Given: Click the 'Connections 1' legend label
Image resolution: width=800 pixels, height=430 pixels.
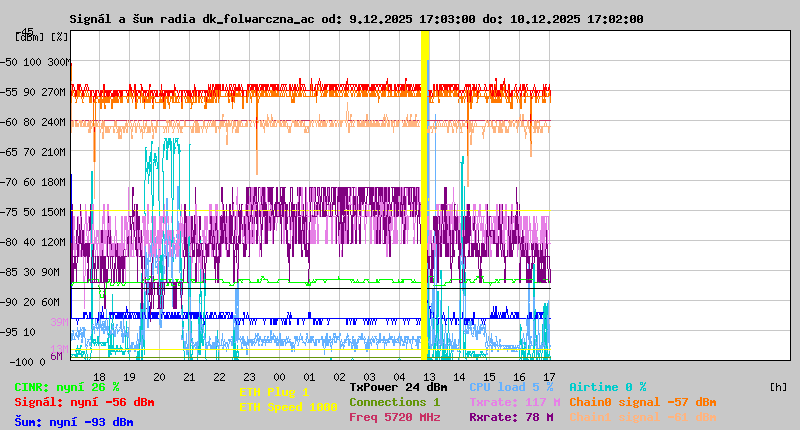Looking at the screenshot, I should coord(394,402).
